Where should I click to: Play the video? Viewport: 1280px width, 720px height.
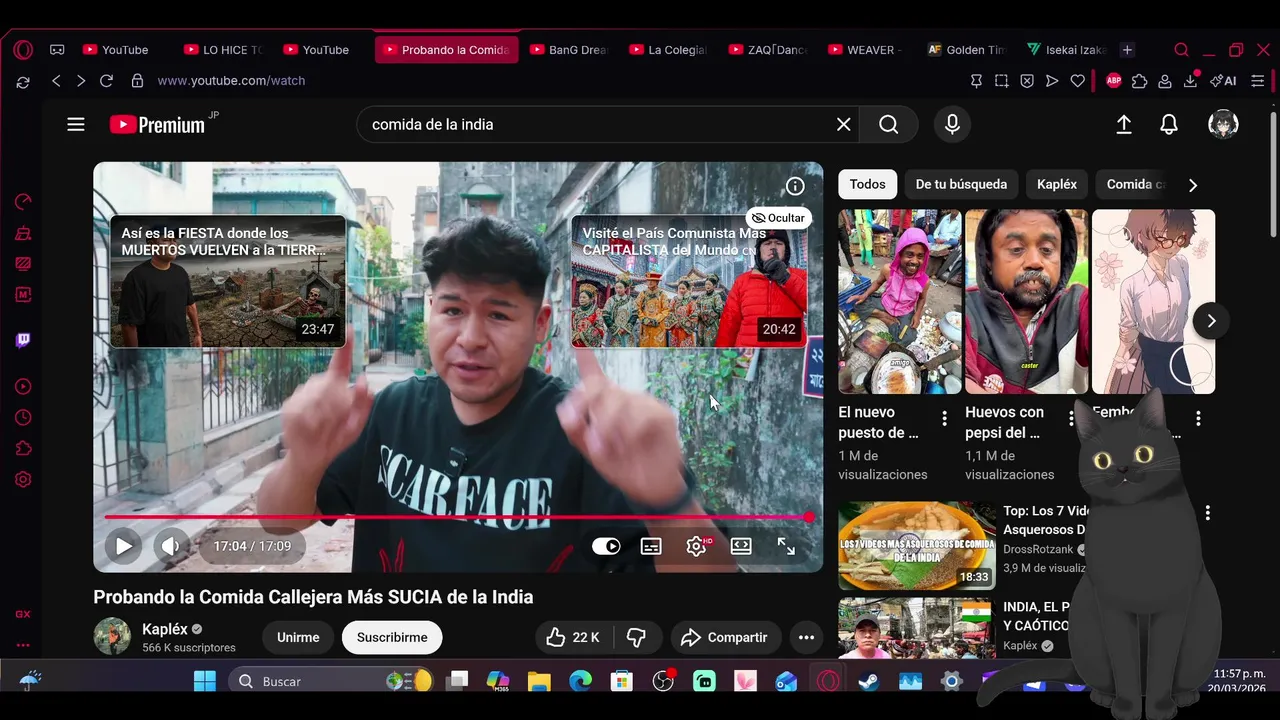(123, 546)
